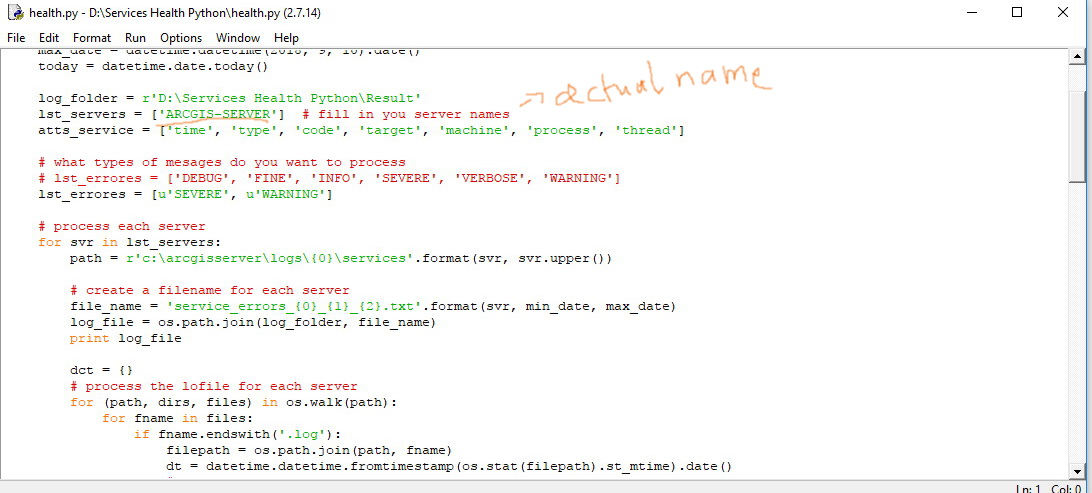Click the commented lst_errores line with 'DEBUG'
Screen dimensions: 1092x493
tap(329, 178)
